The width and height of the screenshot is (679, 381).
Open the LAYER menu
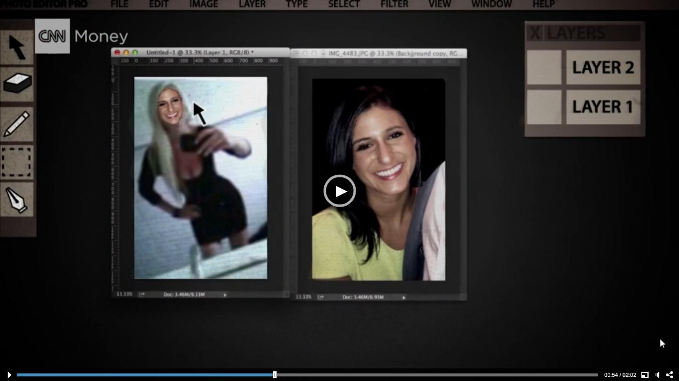tap(252, 4)
